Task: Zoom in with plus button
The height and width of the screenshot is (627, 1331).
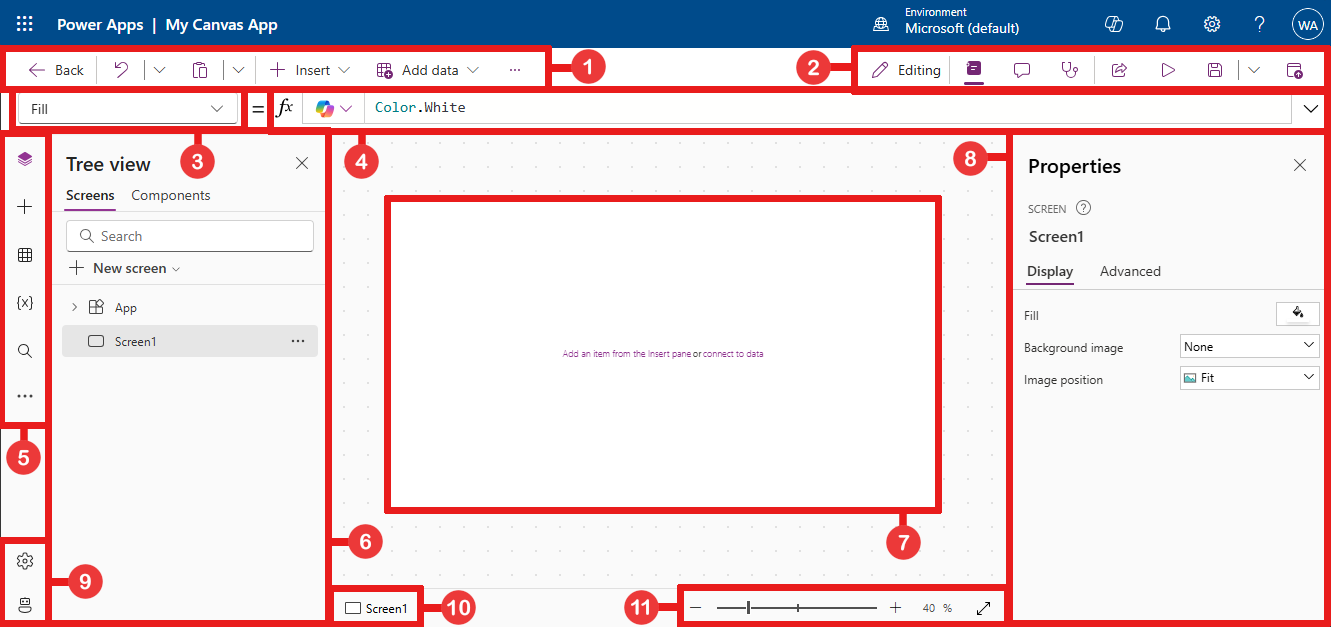Action: pos(895,607)
